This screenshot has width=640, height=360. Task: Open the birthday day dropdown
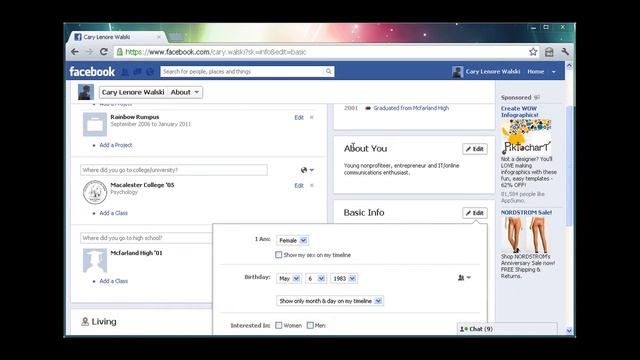(316, 278)
